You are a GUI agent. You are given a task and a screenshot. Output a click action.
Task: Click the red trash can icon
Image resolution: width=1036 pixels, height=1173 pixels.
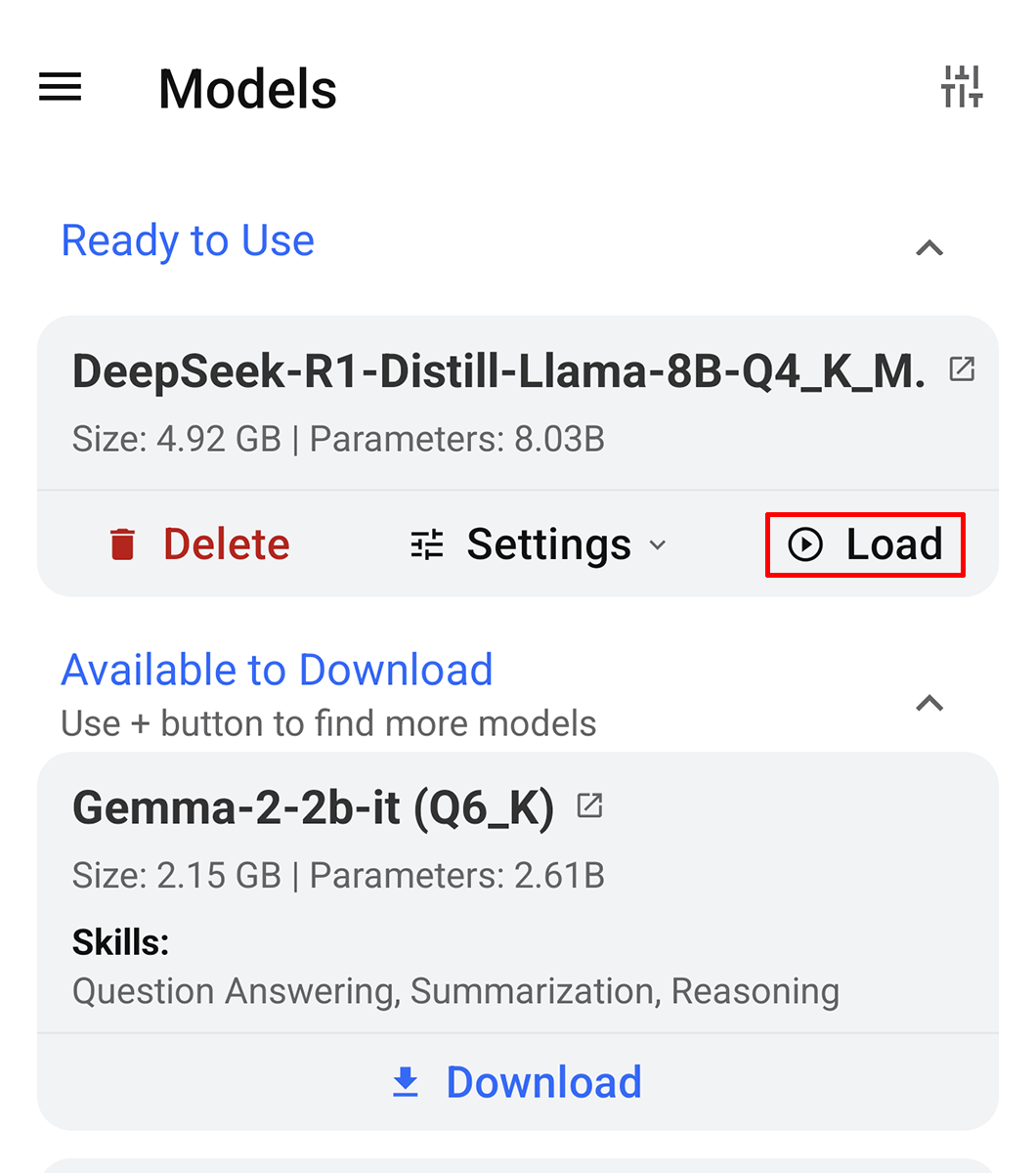point(122,544)
